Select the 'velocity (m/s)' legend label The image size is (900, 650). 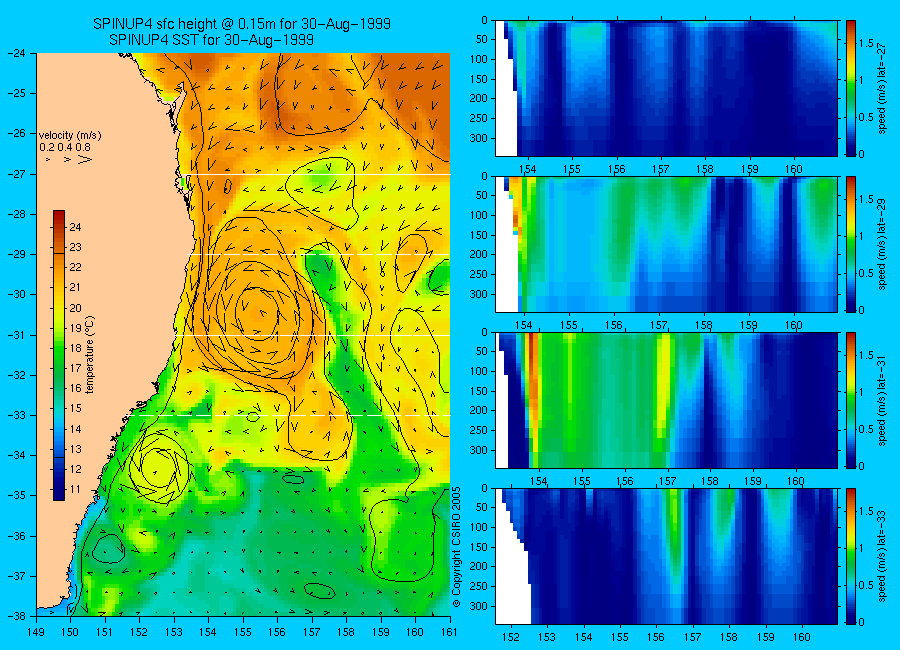click(70, 136)
